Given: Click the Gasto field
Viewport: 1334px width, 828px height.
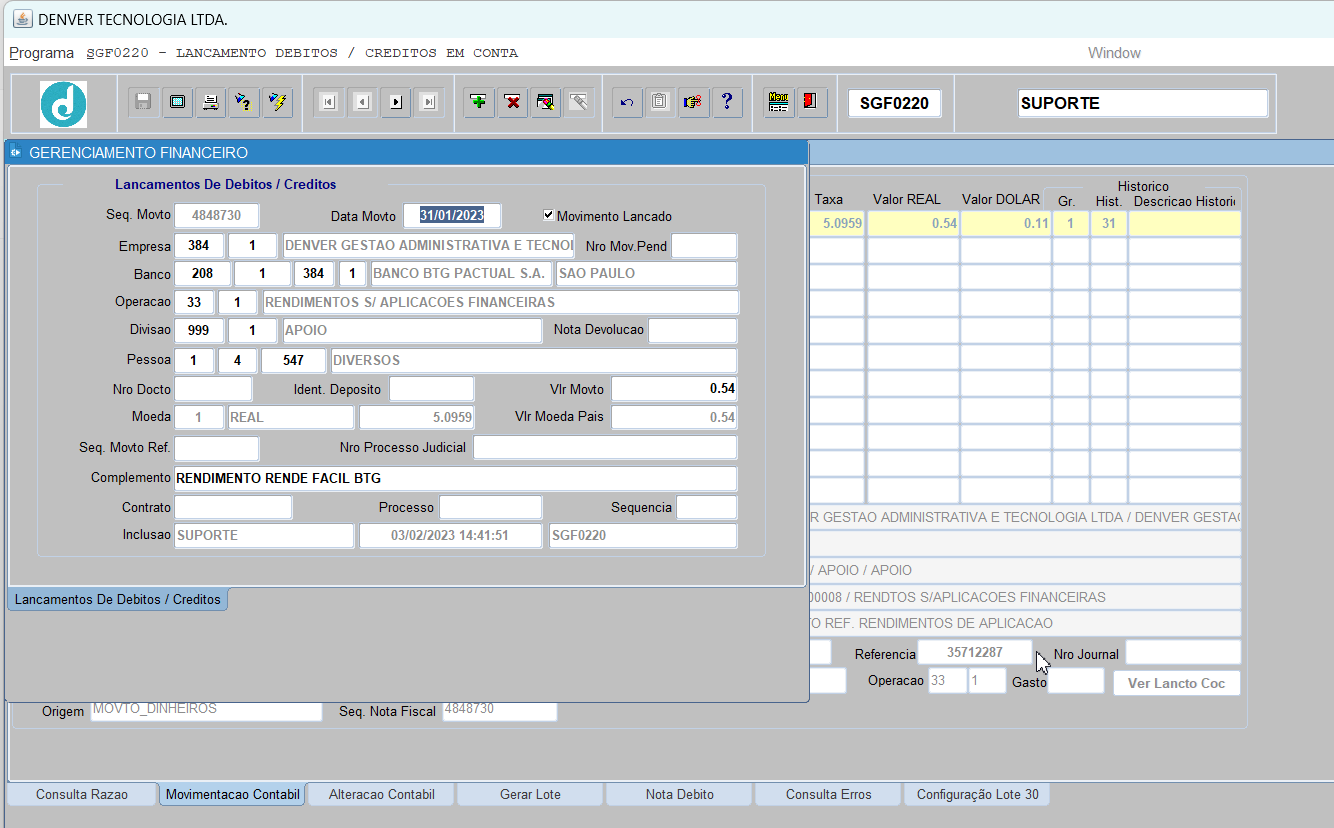Looking at the screenshot, I should (x=1075, y=681).
